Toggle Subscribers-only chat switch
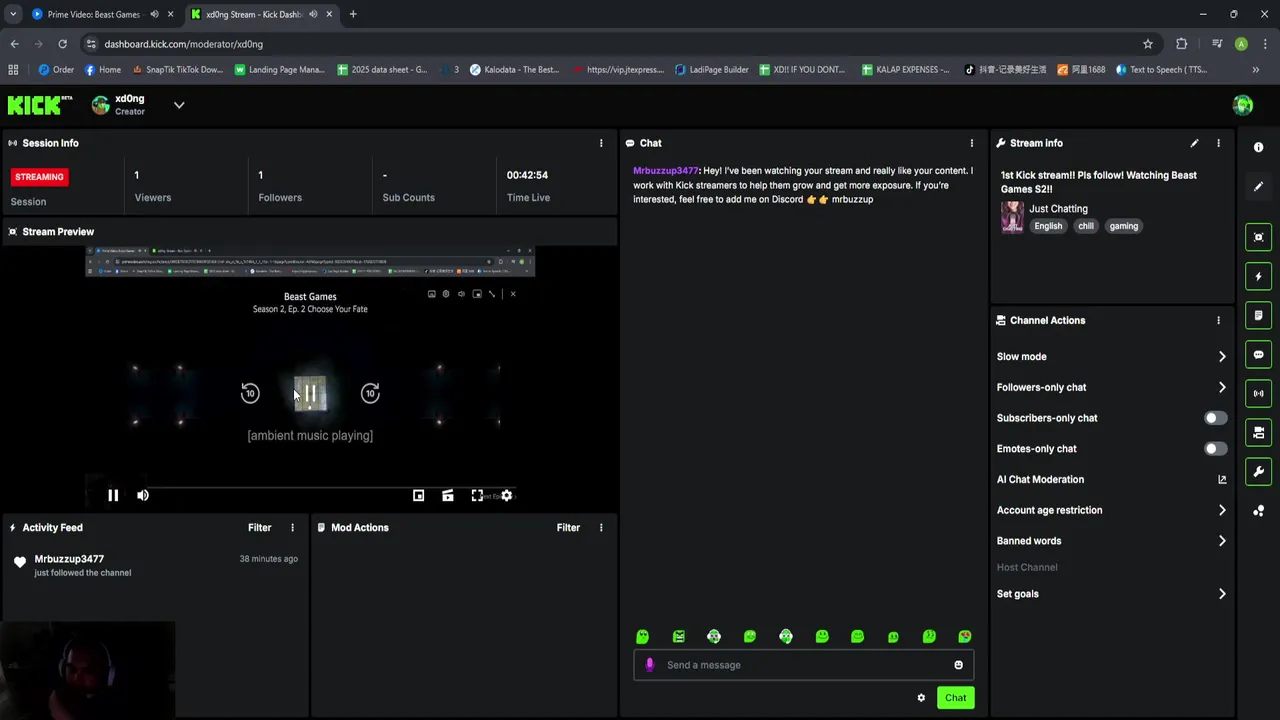The height and width of the screenshot is (720, 1280). 1215,418
